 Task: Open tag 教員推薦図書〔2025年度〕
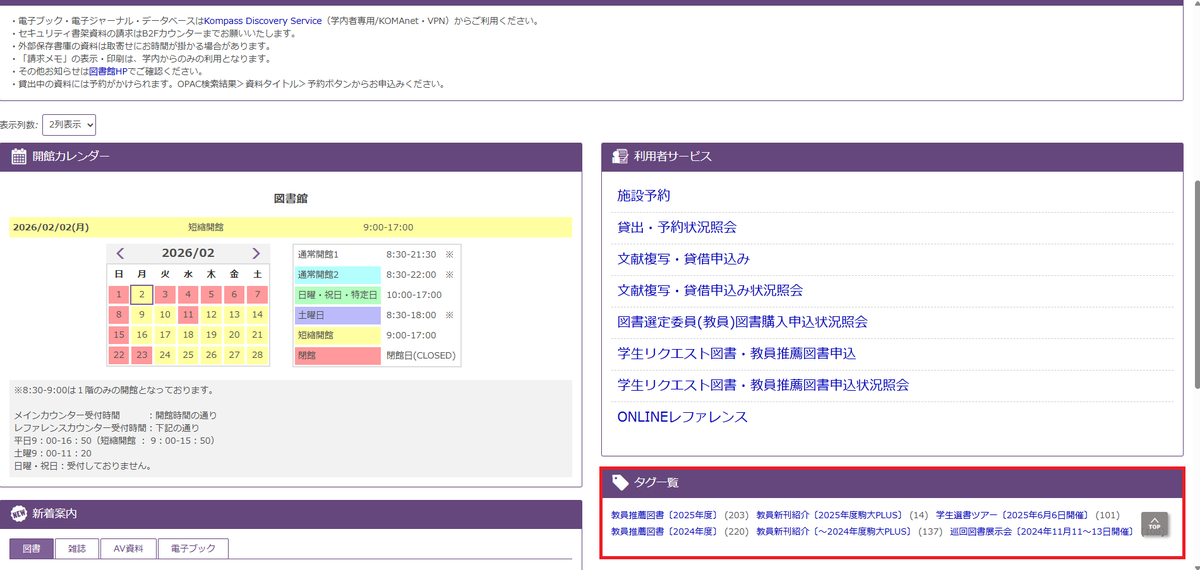pos(664,516)
